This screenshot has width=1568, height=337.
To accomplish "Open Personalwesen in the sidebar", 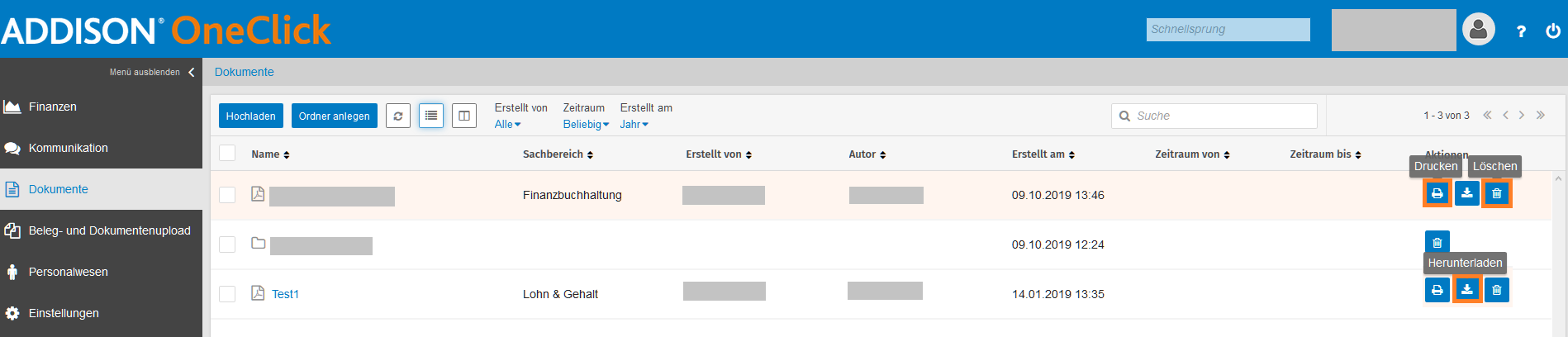I will tap(101, 272).
